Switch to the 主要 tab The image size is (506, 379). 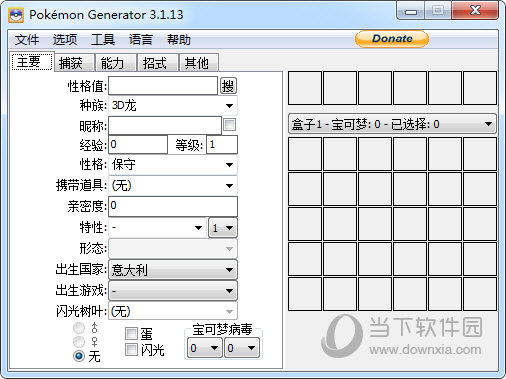pos(32,61)
